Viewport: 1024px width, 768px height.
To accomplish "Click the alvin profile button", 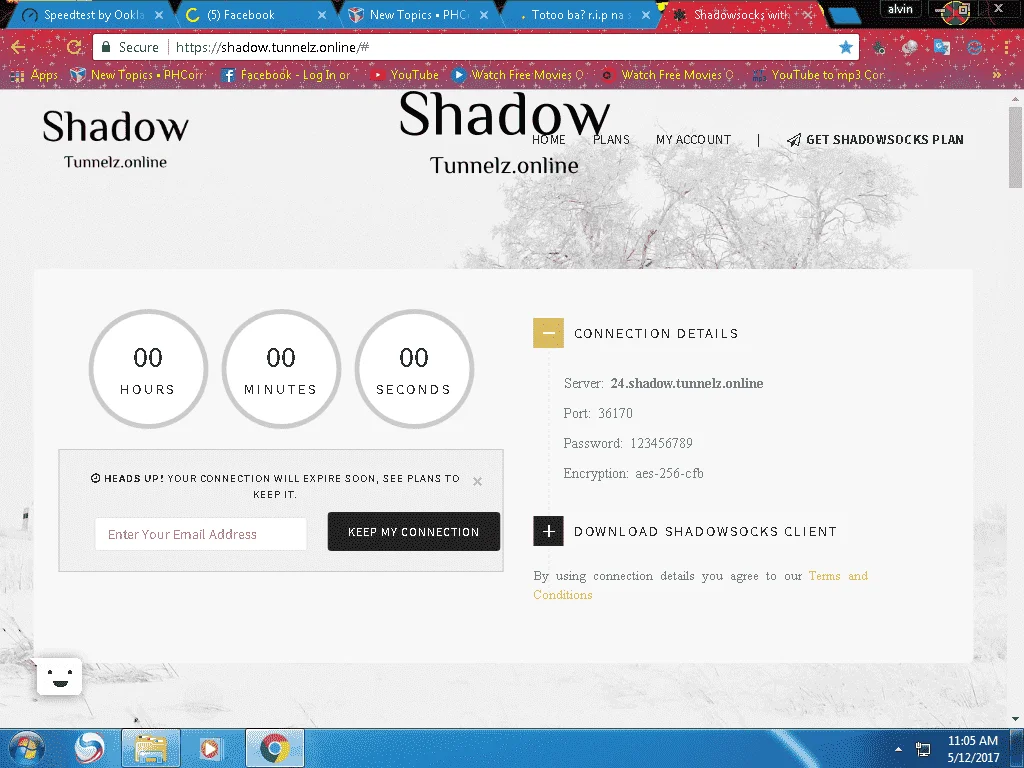I will [x=900, y=9].
